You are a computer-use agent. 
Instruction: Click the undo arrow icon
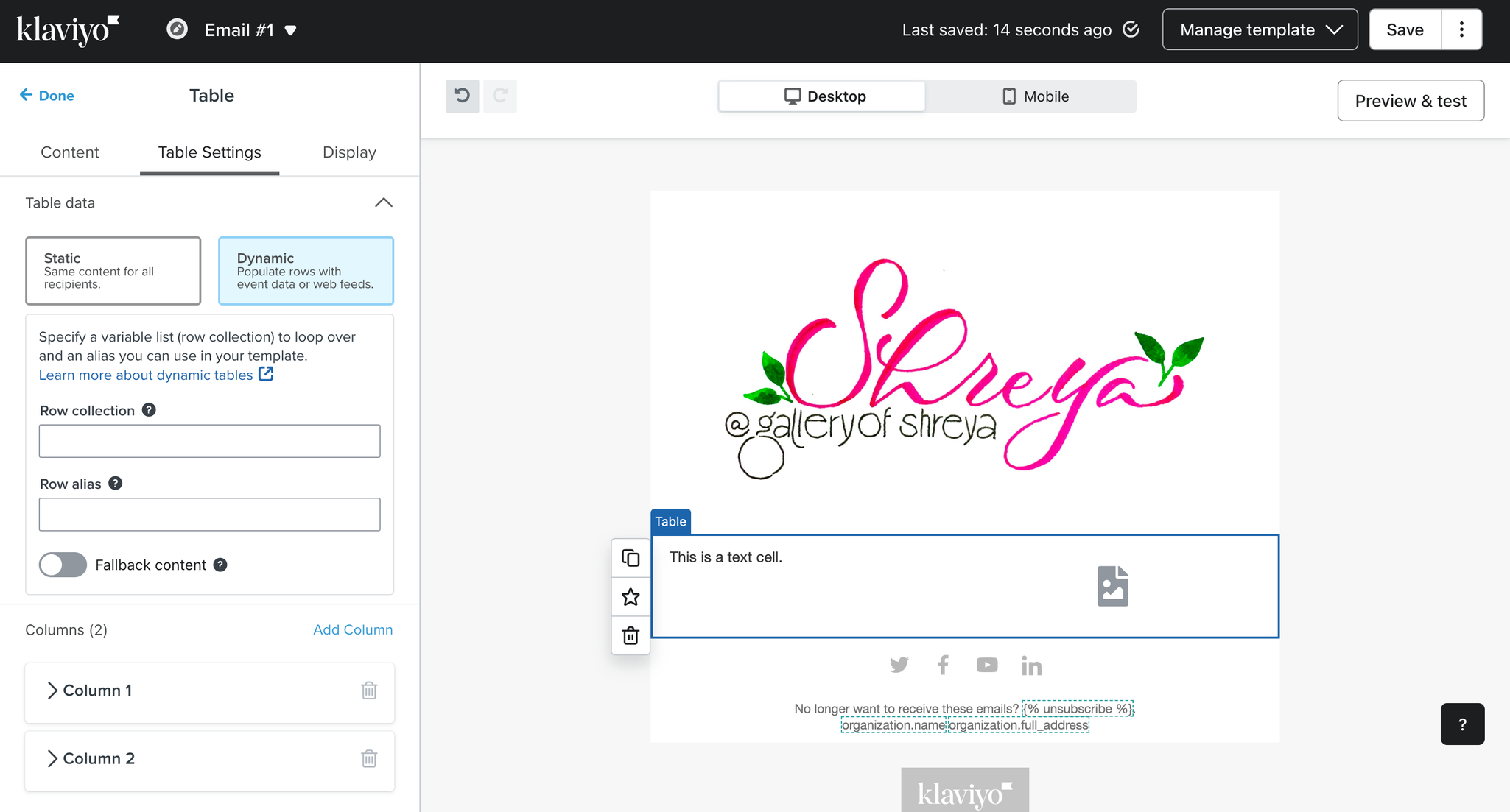(x=462, y=96)
